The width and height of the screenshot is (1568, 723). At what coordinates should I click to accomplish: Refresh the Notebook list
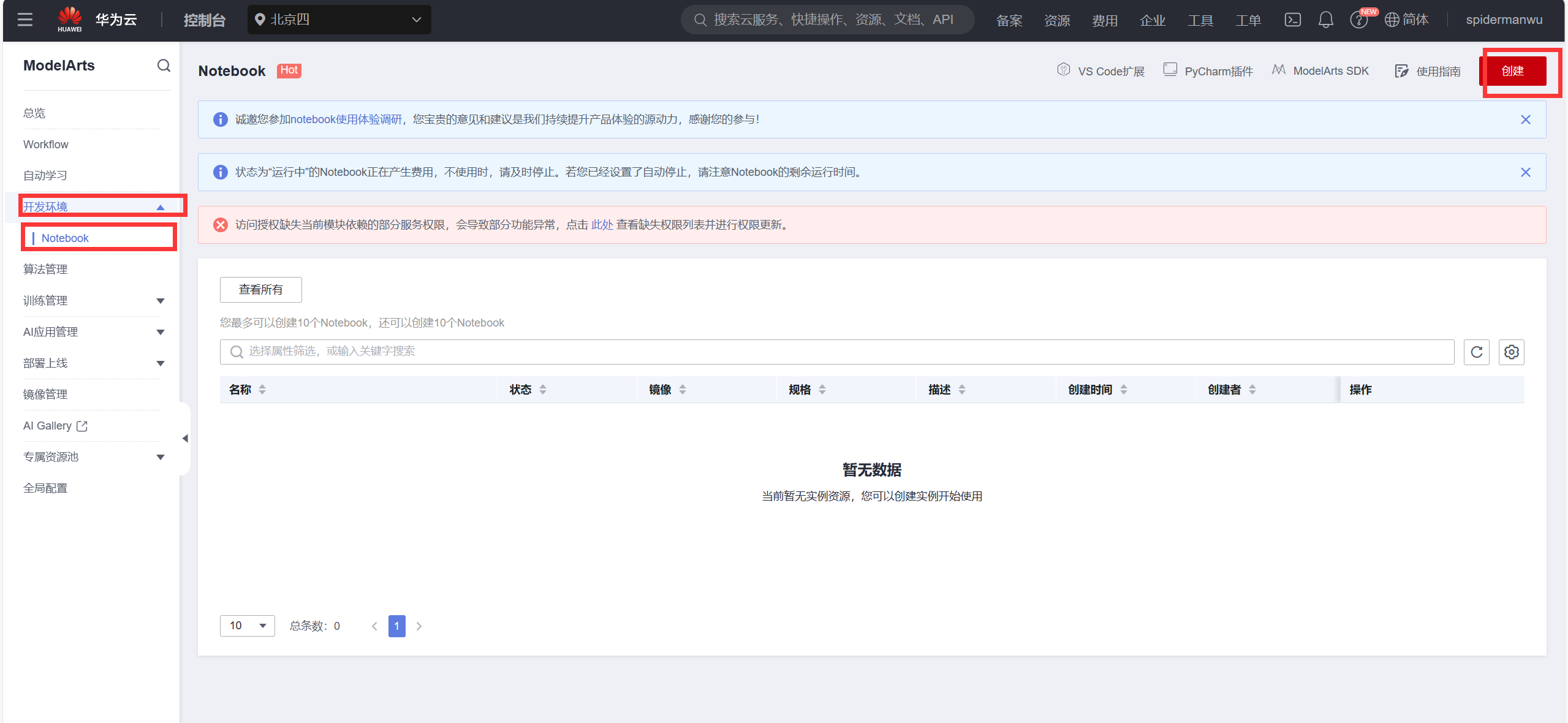point(1476,352)
